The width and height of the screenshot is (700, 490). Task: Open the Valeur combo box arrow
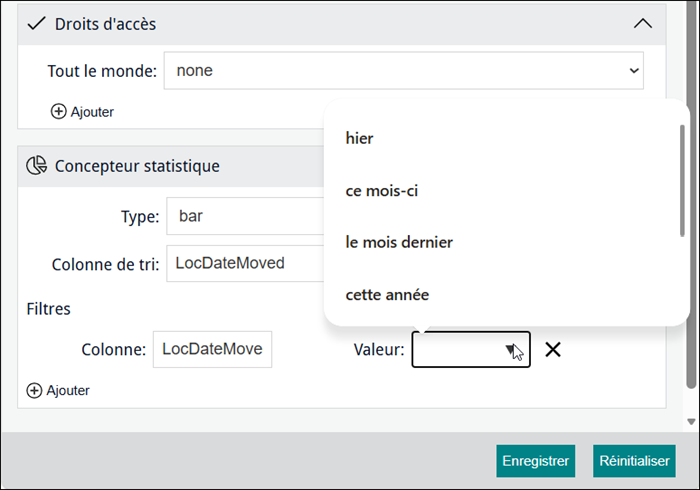(510, 349)
